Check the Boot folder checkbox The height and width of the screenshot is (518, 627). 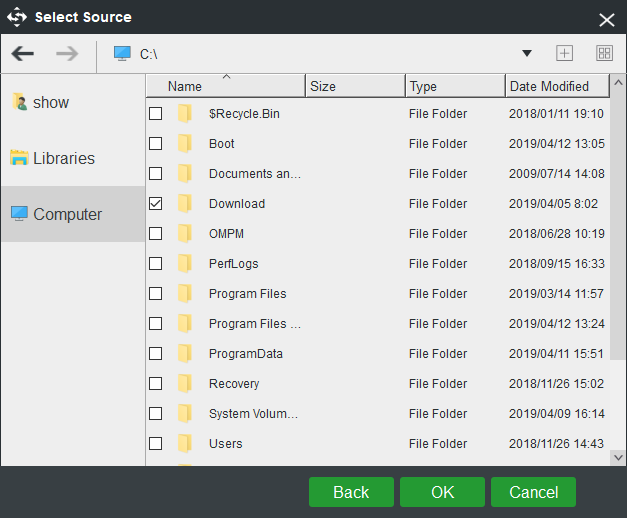click(x=156, y=144)
